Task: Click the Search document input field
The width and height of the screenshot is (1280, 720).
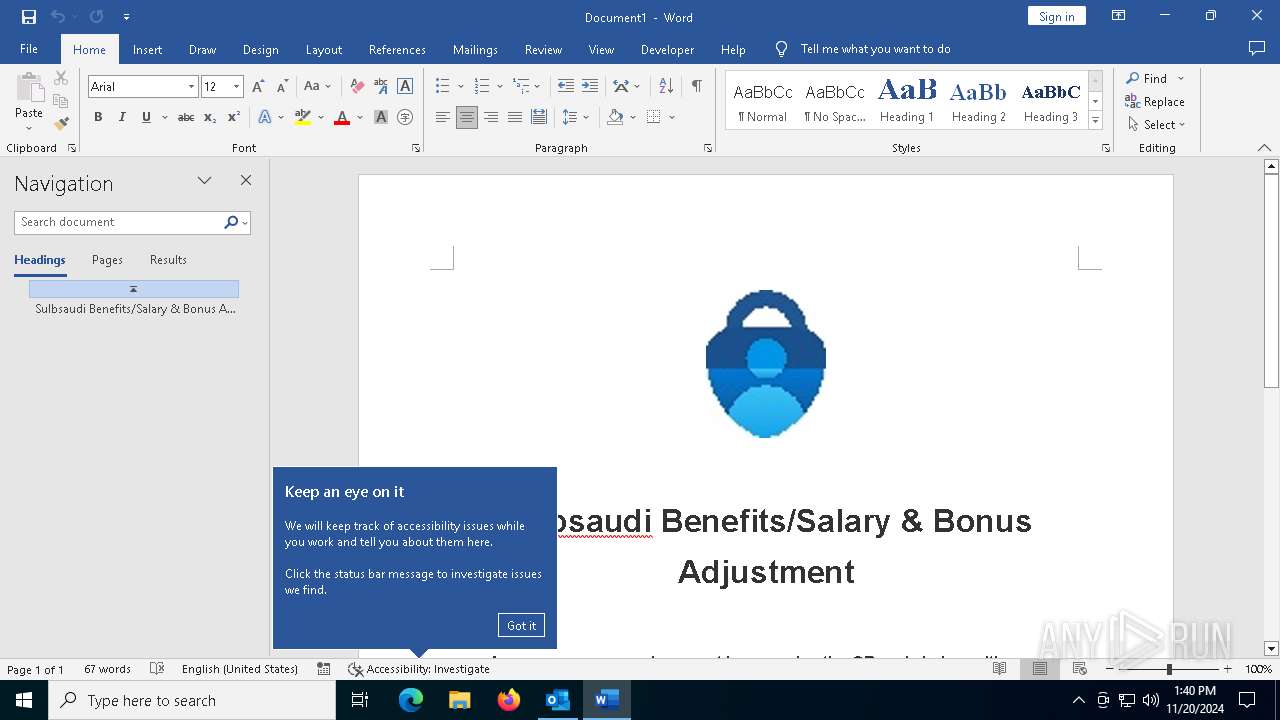Action: [118, 222]
